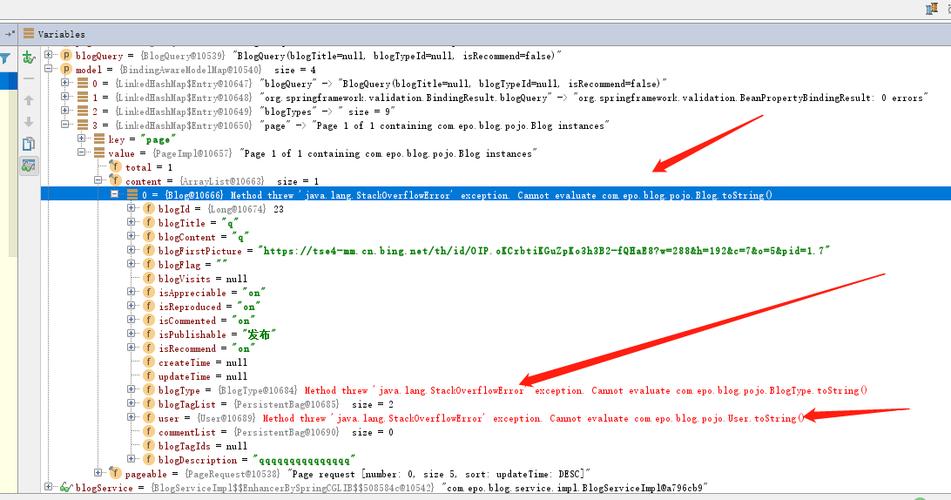Viewport: 951px width, 500px height.
Task: Expand the blogDescription node
Action: tap(131, 459)
